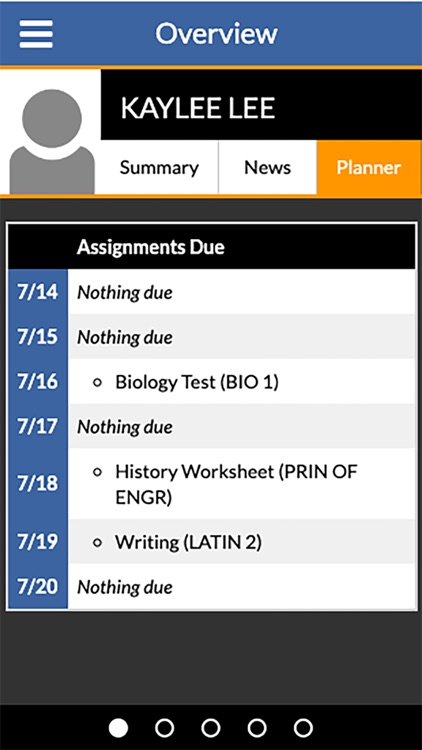Screen dimensions: 422x750
Task: Click the gray profile avatar picture
Action: (x=52, y=142)
